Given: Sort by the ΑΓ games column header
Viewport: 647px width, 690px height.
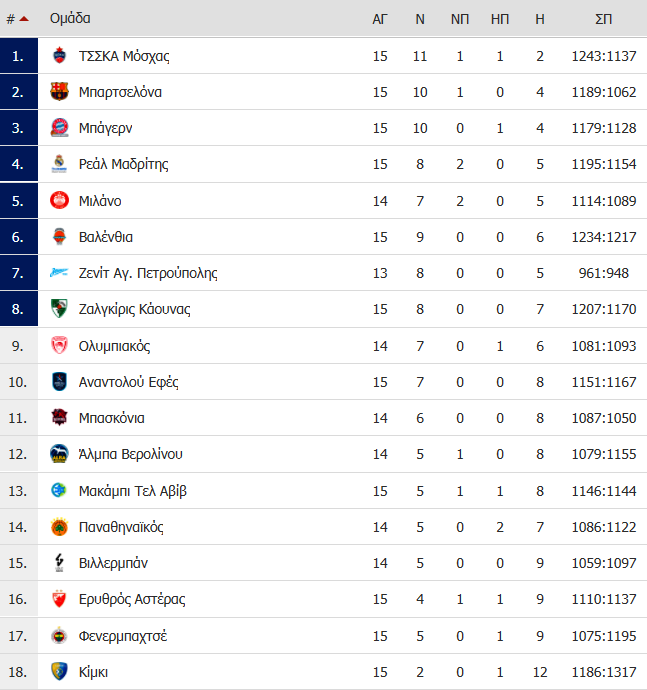Looking at the screenshot, I should click(x=380, y=19).
